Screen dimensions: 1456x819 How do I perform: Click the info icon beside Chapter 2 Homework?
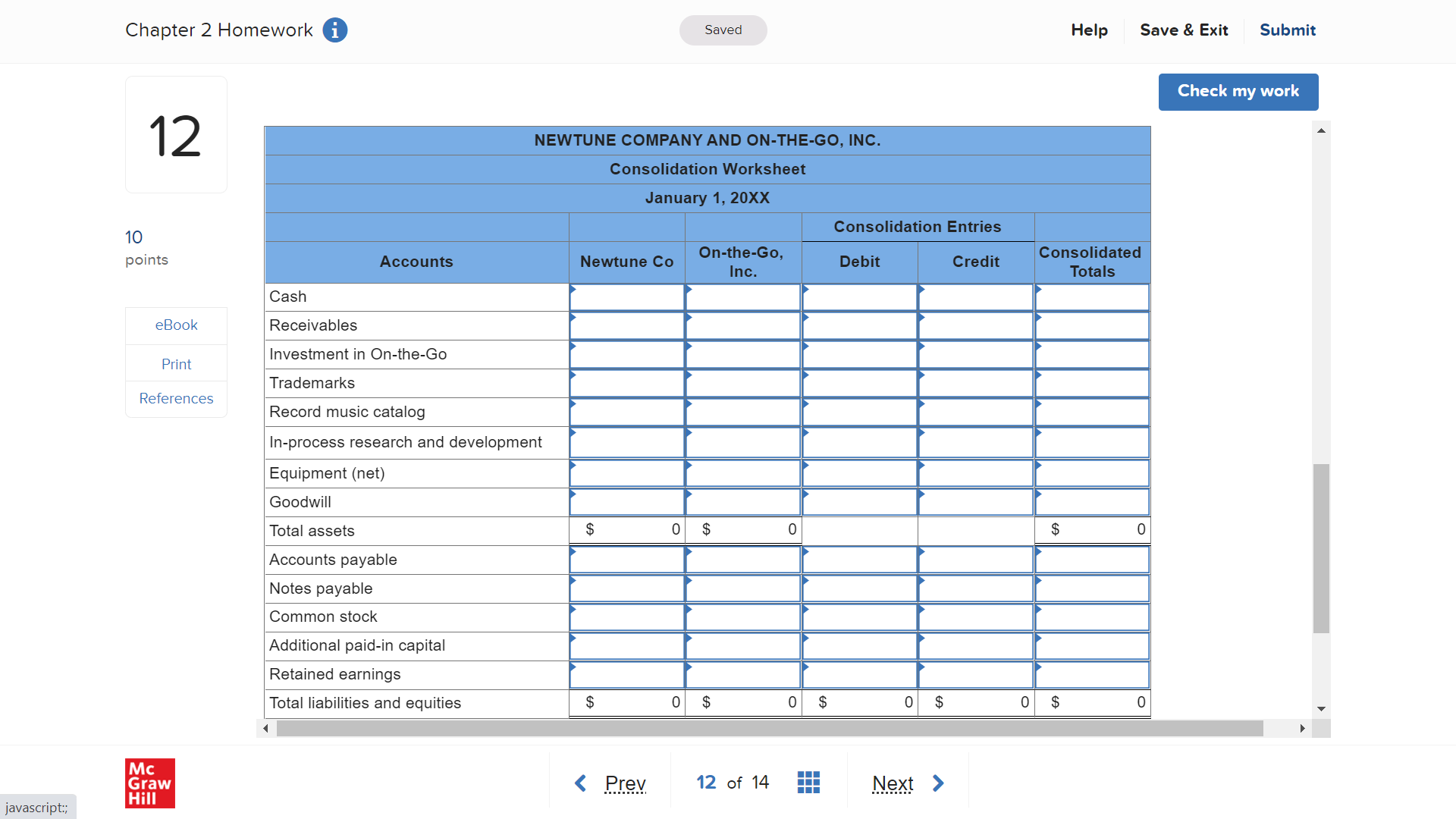click(x=334, y=30)
